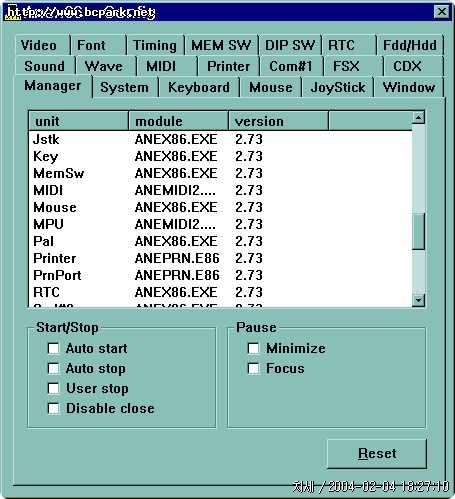Open the MIDI tab

(x=167, y=66)
